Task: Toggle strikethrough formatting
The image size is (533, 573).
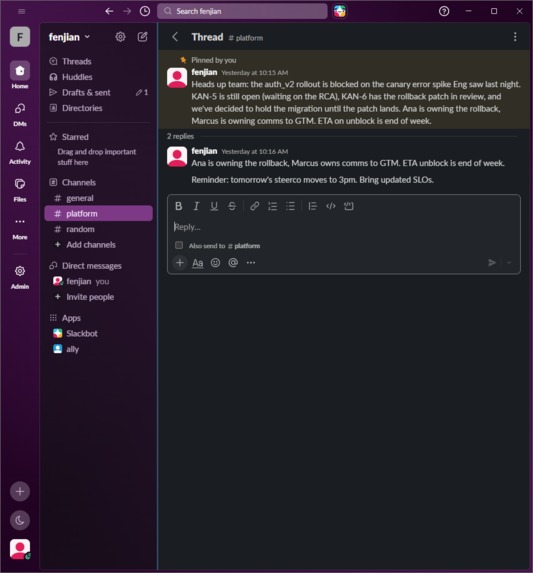Action: pyautogui.click(x=232, y=206)
